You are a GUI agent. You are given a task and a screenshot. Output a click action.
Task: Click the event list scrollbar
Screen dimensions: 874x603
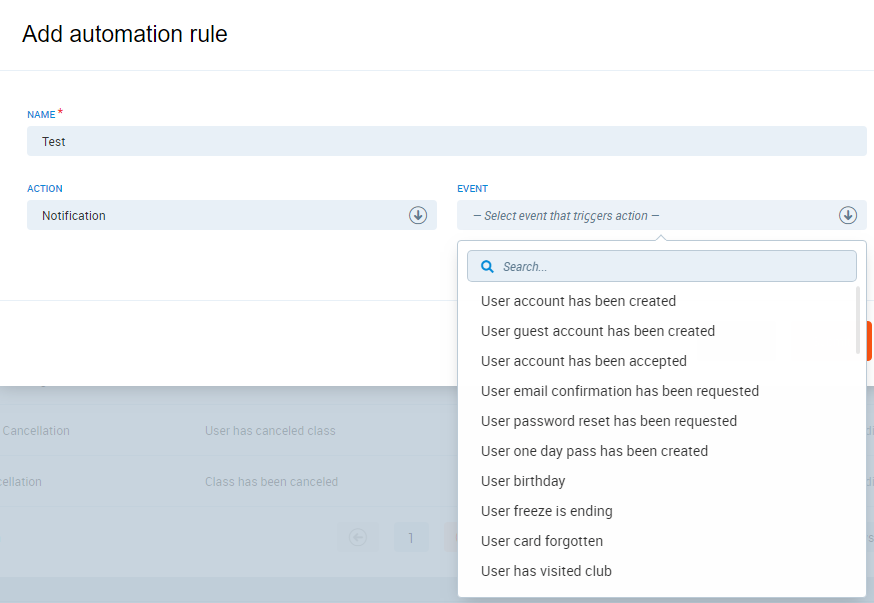[x=857, y=320]
